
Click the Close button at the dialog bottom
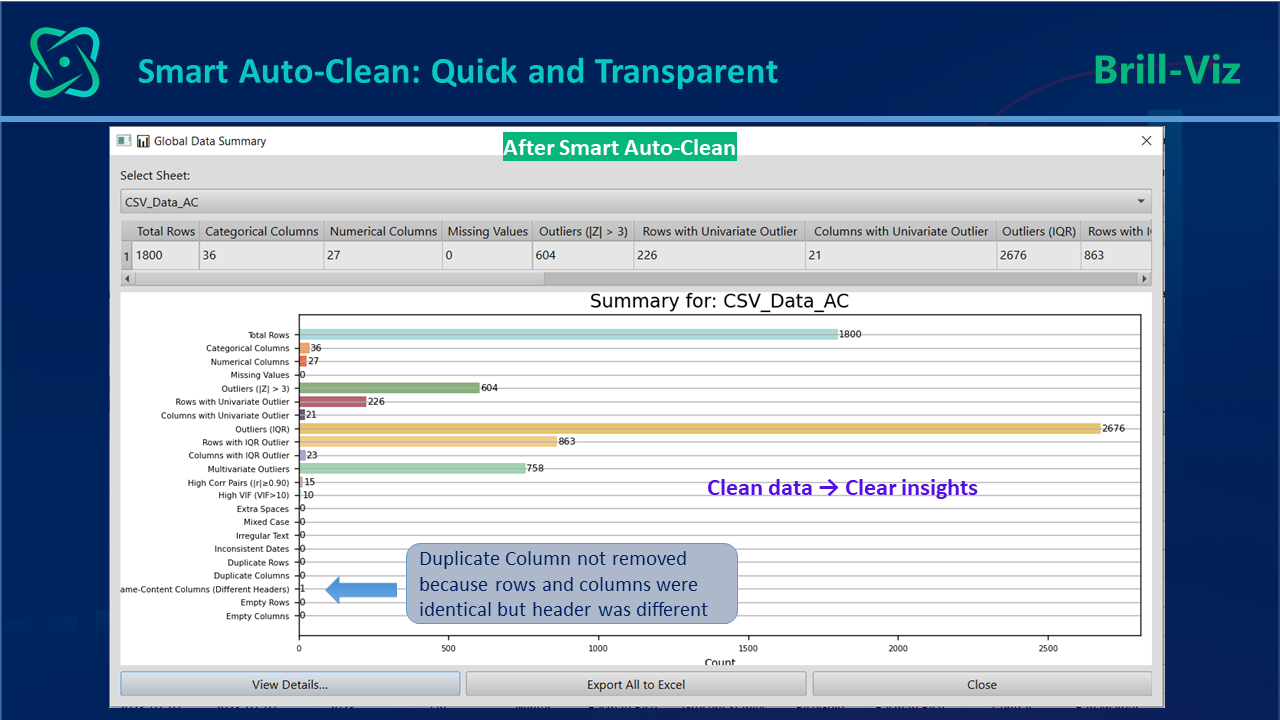coord(982,685)
